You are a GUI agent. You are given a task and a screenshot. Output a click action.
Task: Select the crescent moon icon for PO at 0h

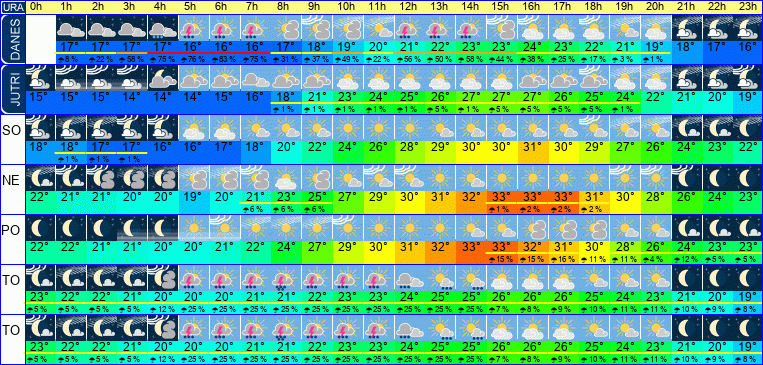point(40,228)
